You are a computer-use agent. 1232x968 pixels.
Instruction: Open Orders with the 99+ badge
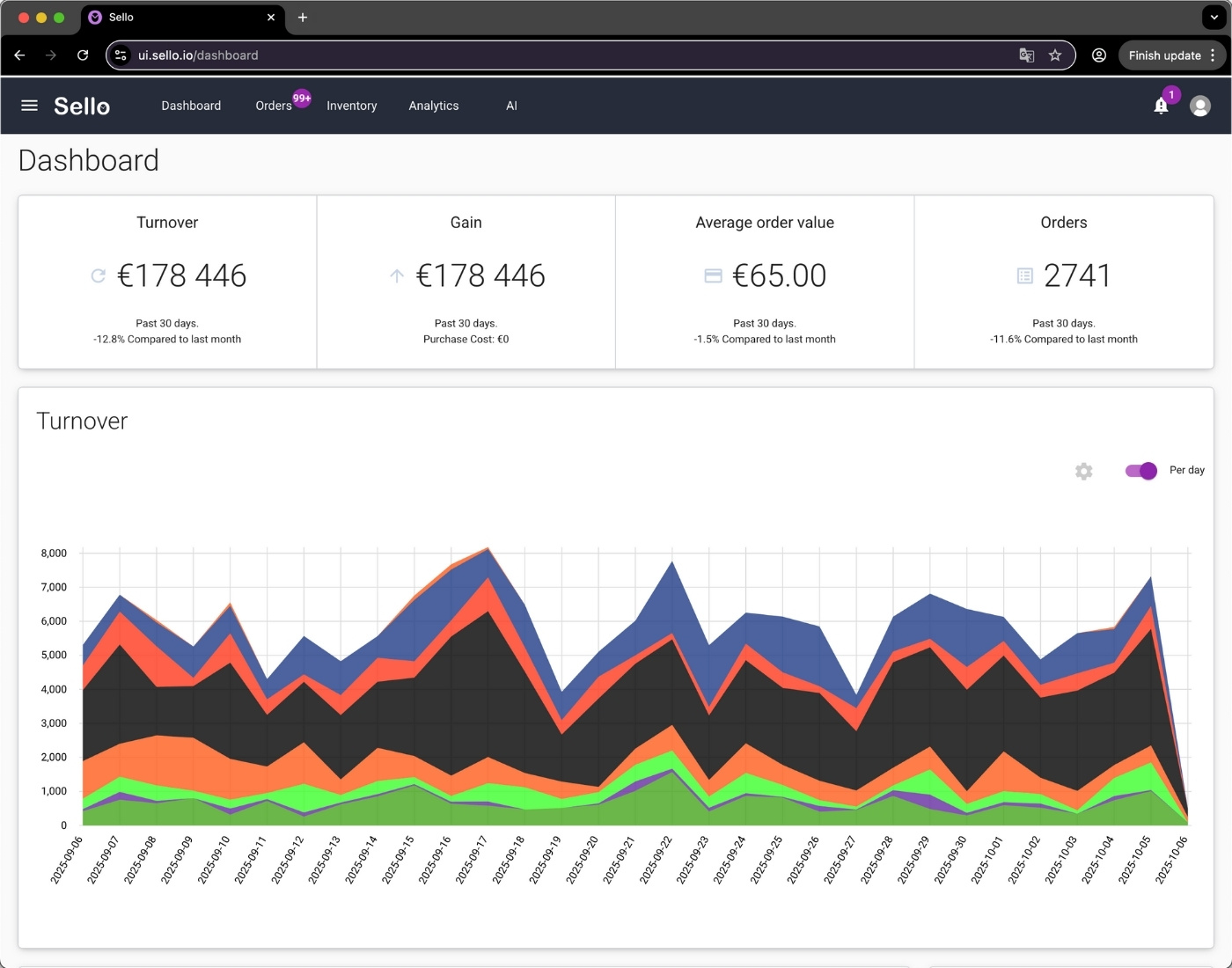274,106
